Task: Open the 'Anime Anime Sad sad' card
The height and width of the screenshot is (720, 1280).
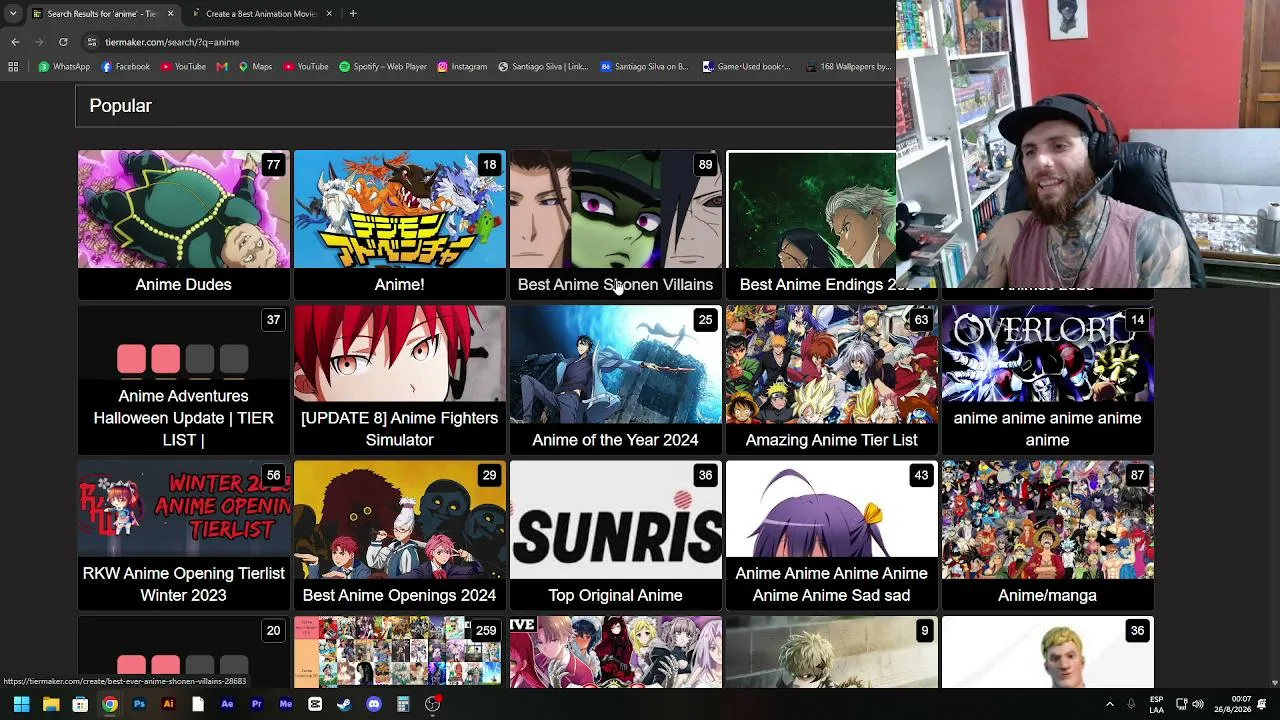Action: tap(832, 535)
